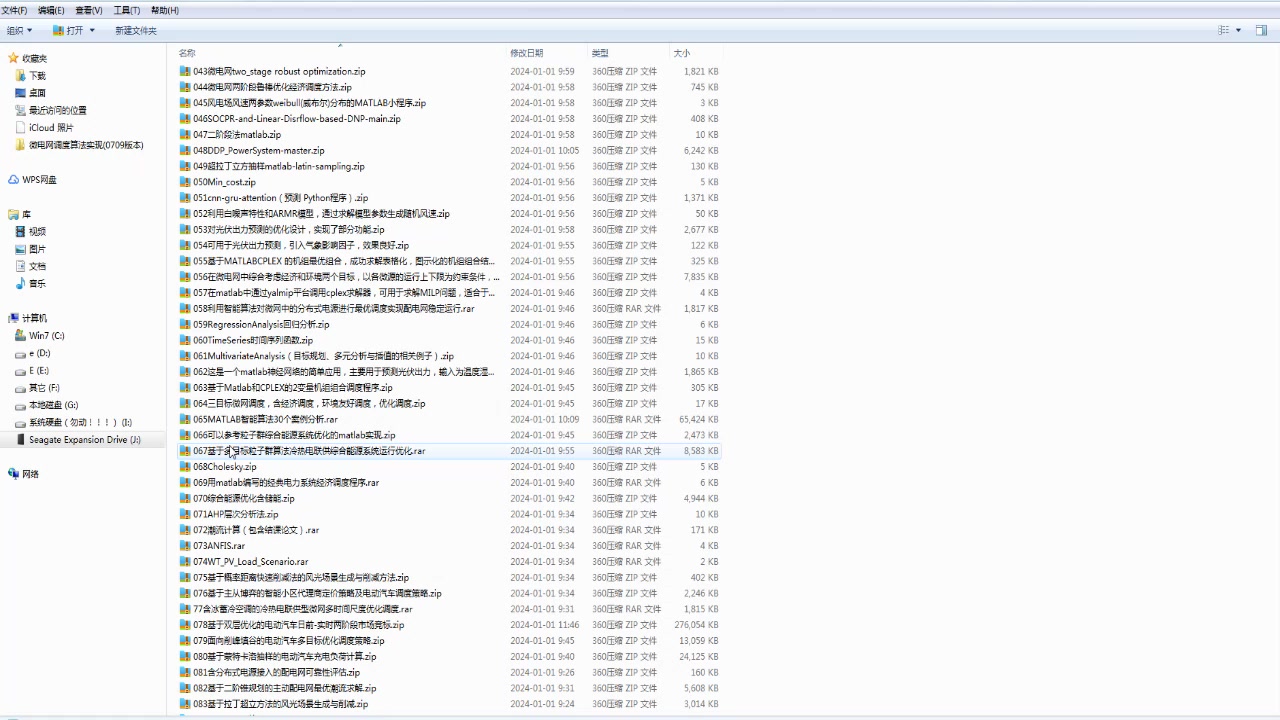This screenshot has height=720, width=1280.
Task: Open the 视频 videos library icon
Action: [x=21, y=231]
